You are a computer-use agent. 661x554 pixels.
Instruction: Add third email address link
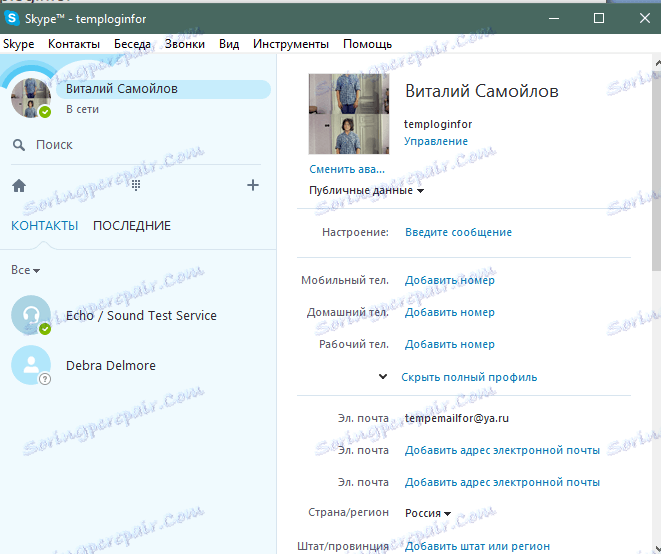pyautogui.click(x=502, y=482)
